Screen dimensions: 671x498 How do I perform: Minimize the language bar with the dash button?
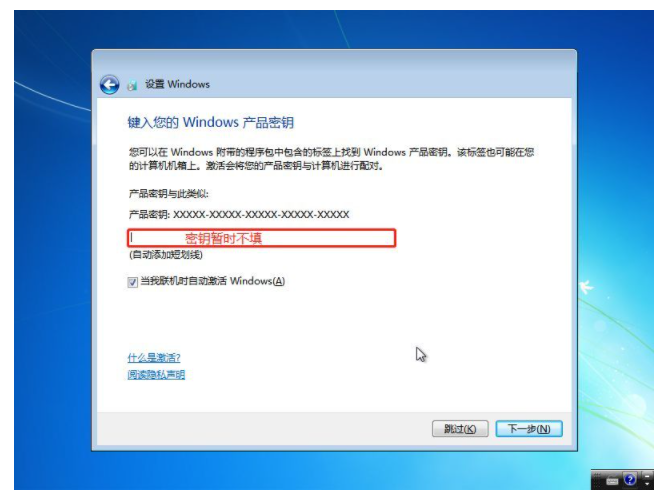[647, 476]
